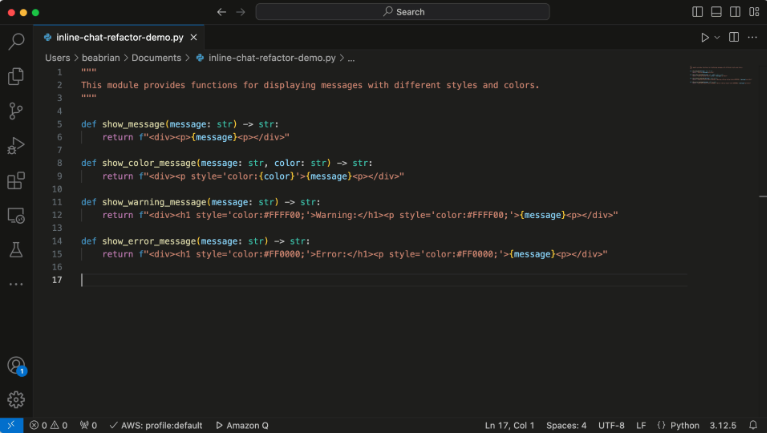Open editor More Actions ellipsis menu
The width and height of the screenshot is (767, 433).
point(752,37)
